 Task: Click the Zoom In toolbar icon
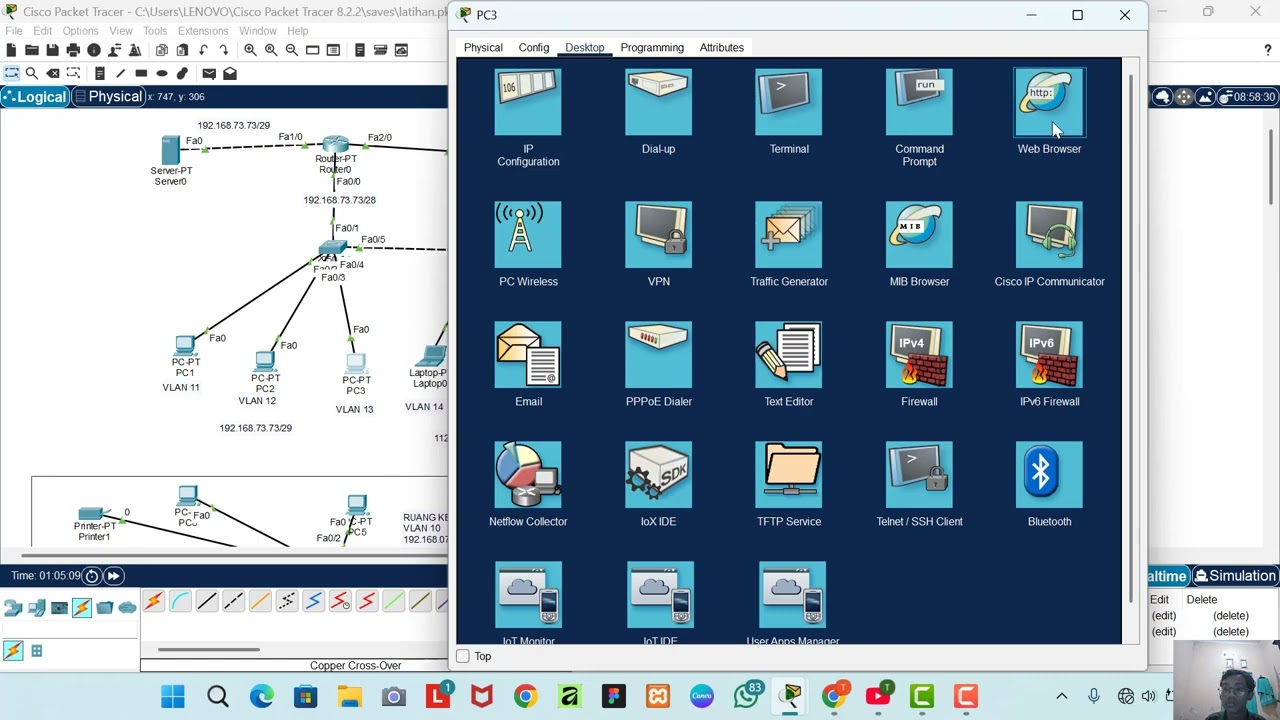click(250, 50)
